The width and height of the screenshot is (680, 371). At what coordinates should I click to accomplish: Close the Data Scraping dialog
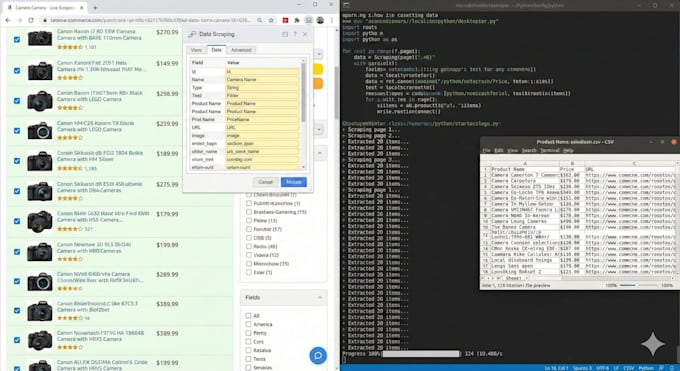[x=305, y=34]
